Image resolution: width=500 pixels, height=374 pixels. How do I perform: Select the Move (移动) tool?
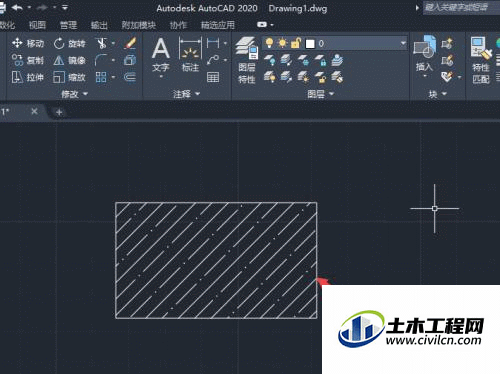click(x=28, y=43)
